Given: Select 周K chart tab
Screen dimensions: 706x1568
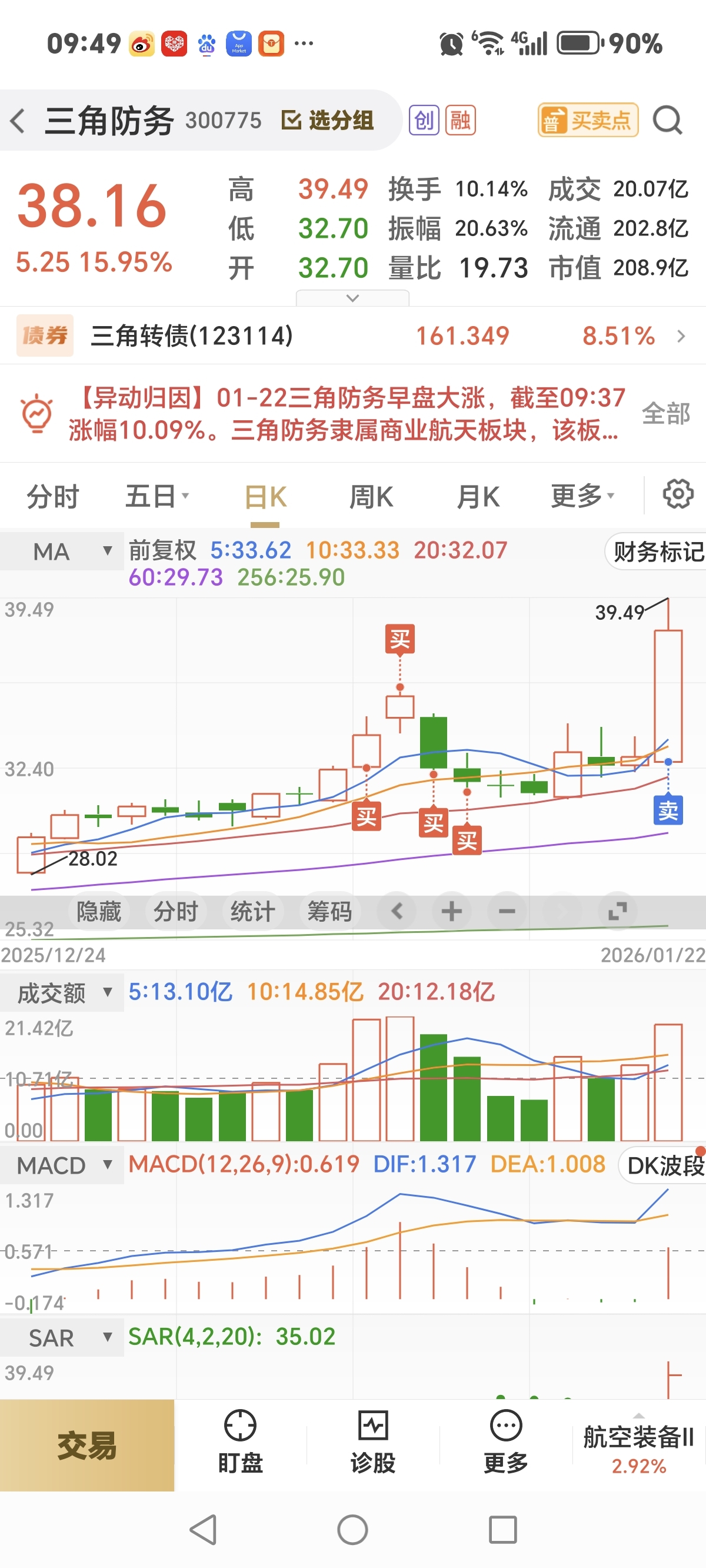Looking at the screenshot, I should pyautogui.click(x=371, y=496).
